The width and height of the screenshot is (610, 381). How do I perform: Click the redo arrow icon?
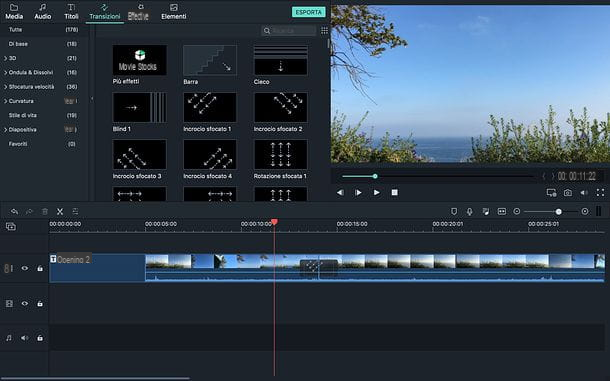click(29, 211)
